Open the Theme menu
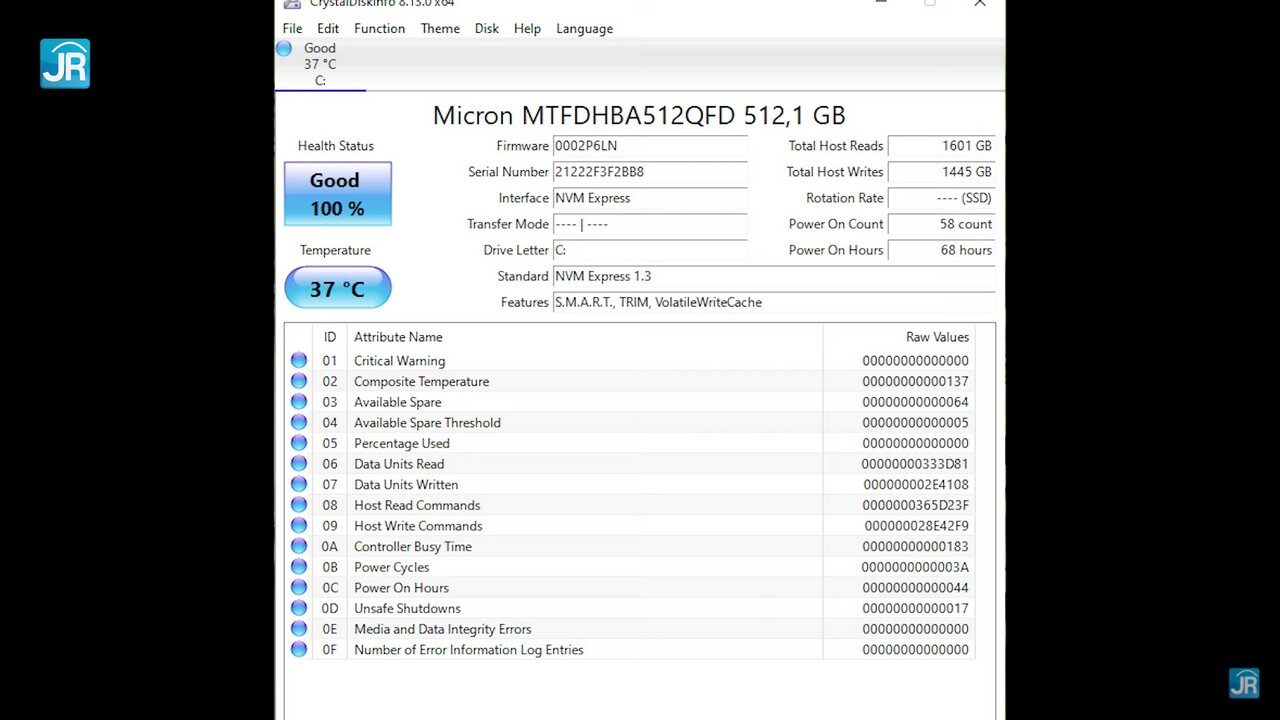 [440, 29]
